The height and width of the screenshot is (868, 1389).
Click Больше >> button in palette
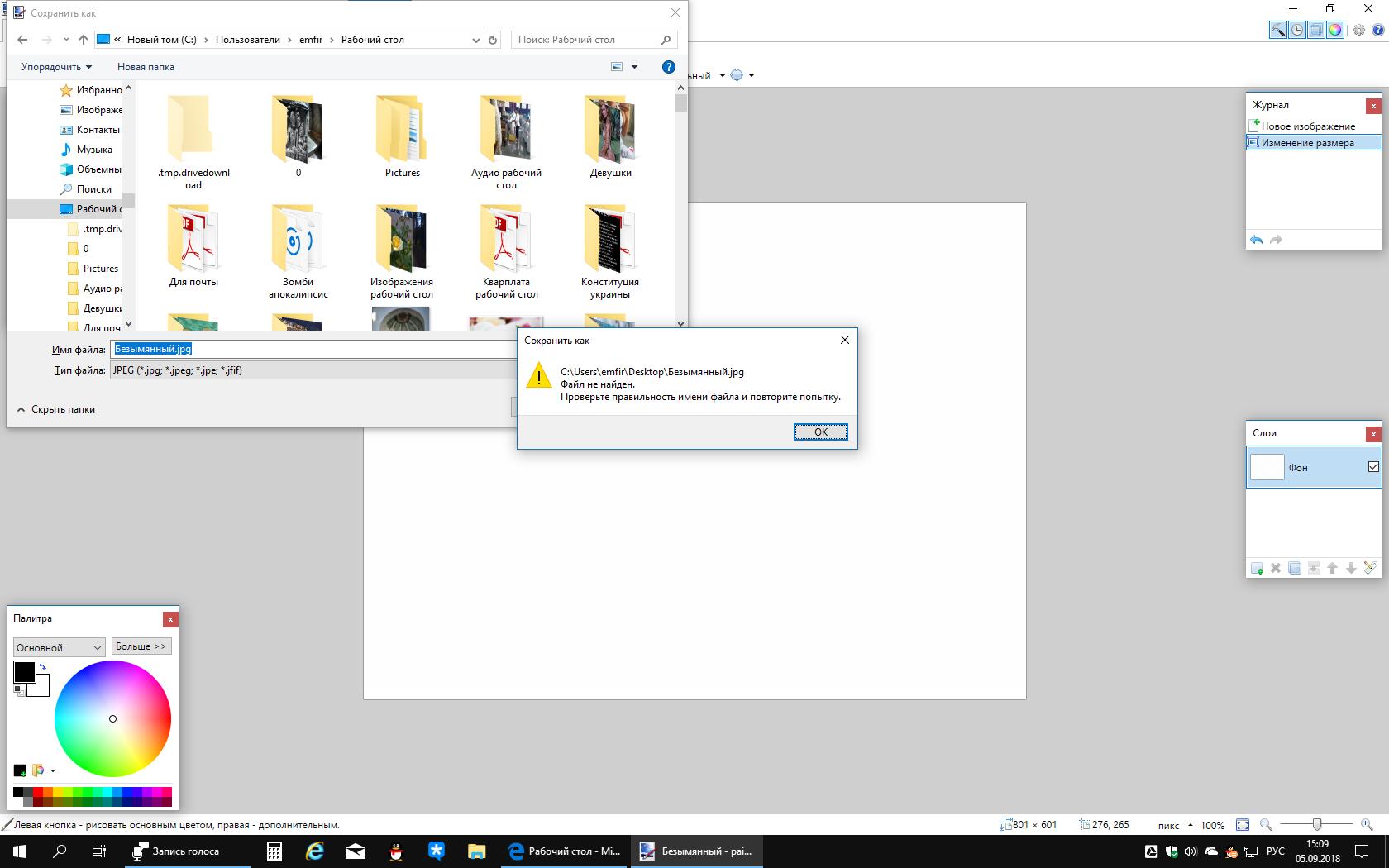coord(141,646)
